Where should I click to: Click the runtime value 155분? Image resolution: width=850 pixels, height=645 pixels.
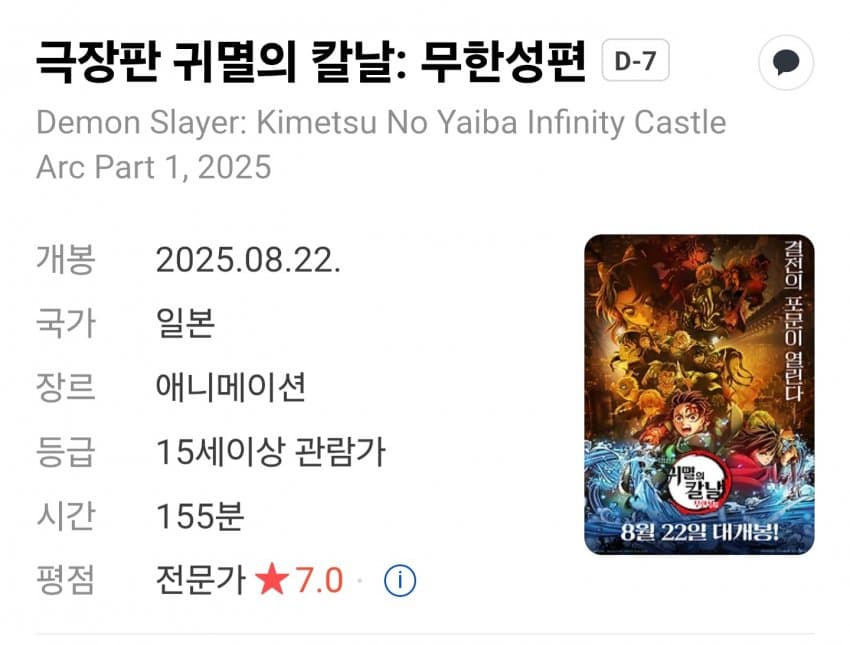(200, 515)
